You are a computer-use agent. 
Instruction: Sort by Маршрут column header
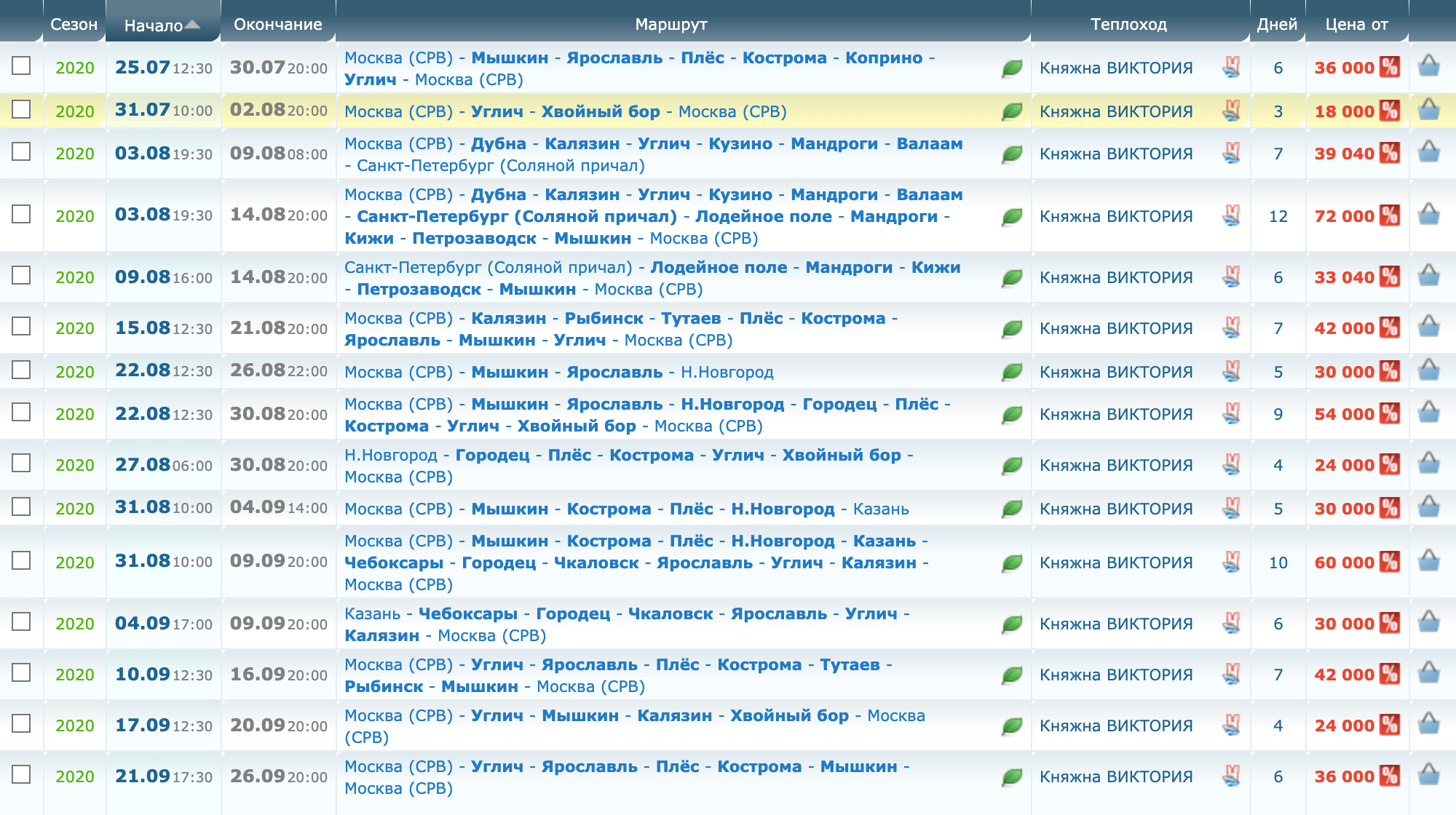[x=670, y=24]
